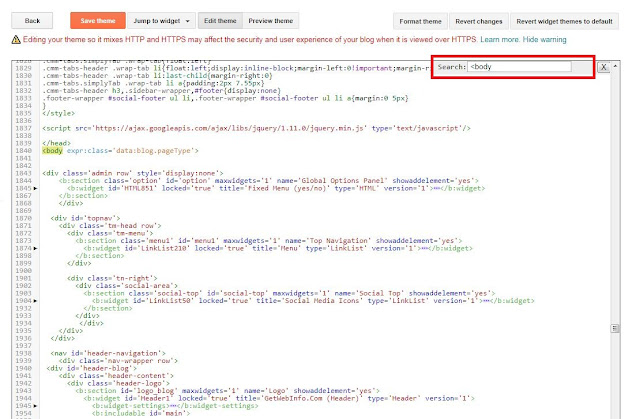Click the div class='tm-head row' line
The image size is (640, 419).
click(x=110, y=226)
